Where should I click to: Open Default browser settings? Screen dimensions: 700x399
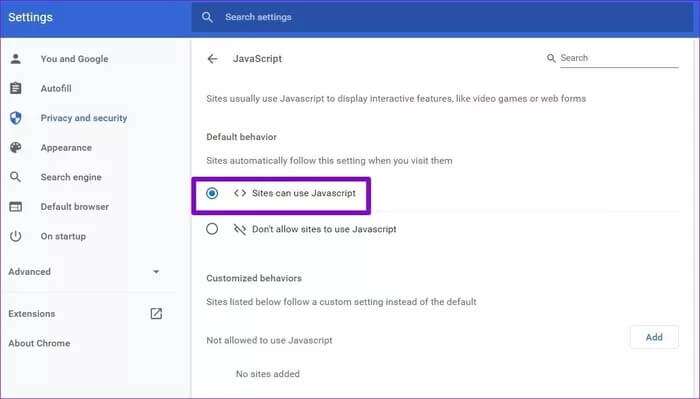[x=75, y=207]
